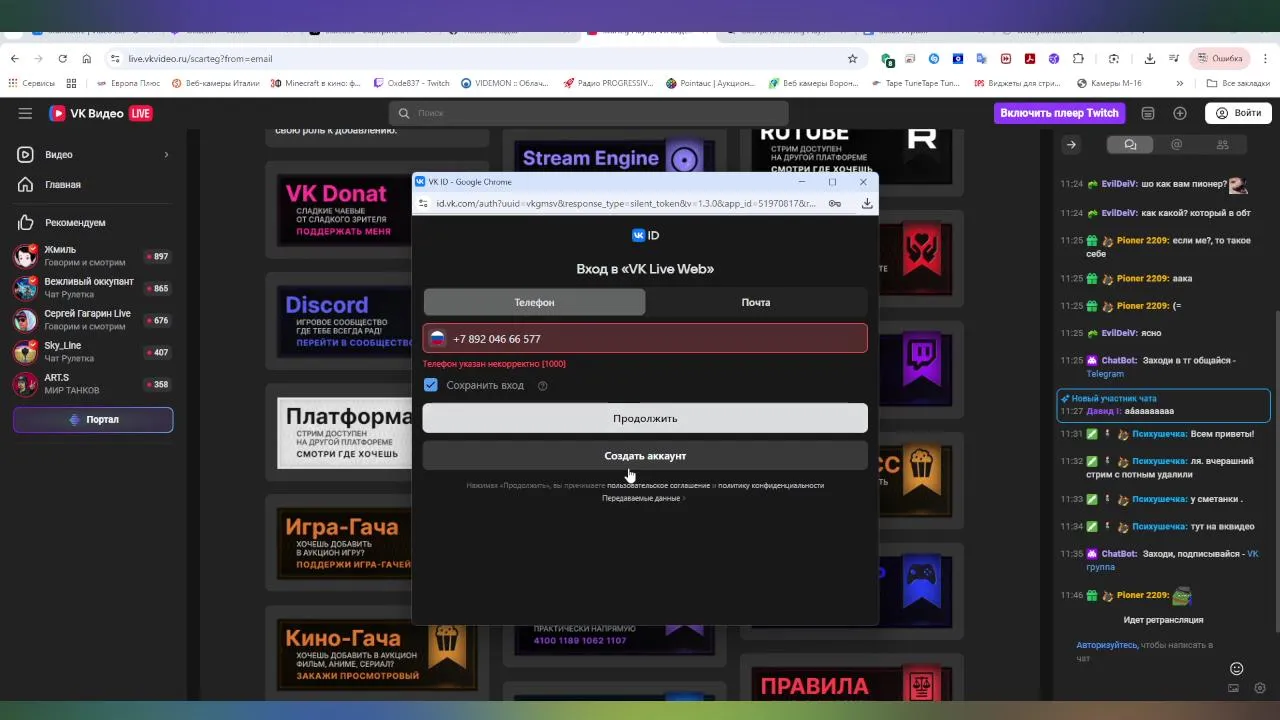The height and width of the screenshot is (720, 1280).
Task: Open Все закладки bookmarks folder
Action: click(x=1238, y=83)
